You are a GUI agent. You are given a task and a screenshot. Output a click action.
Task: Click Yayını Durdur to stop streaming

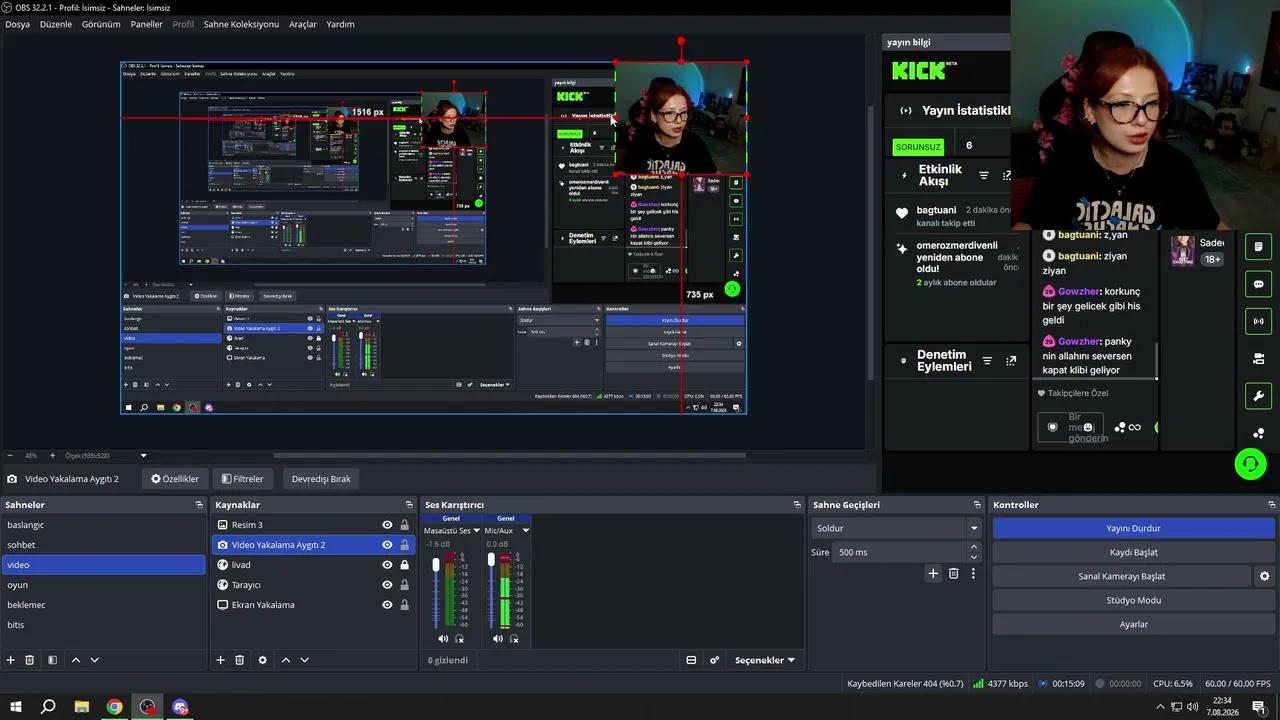pyautogui.click(x=1133, y=528)
